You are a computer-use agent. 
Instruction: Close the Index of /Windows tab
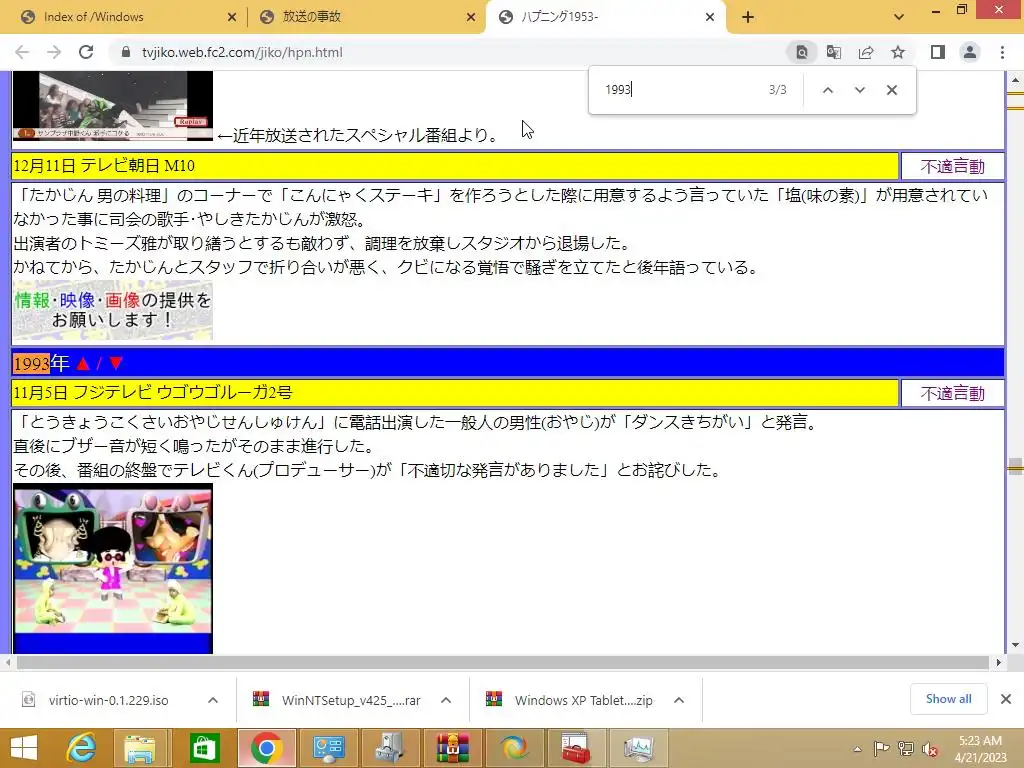click(x=231, y=17)
